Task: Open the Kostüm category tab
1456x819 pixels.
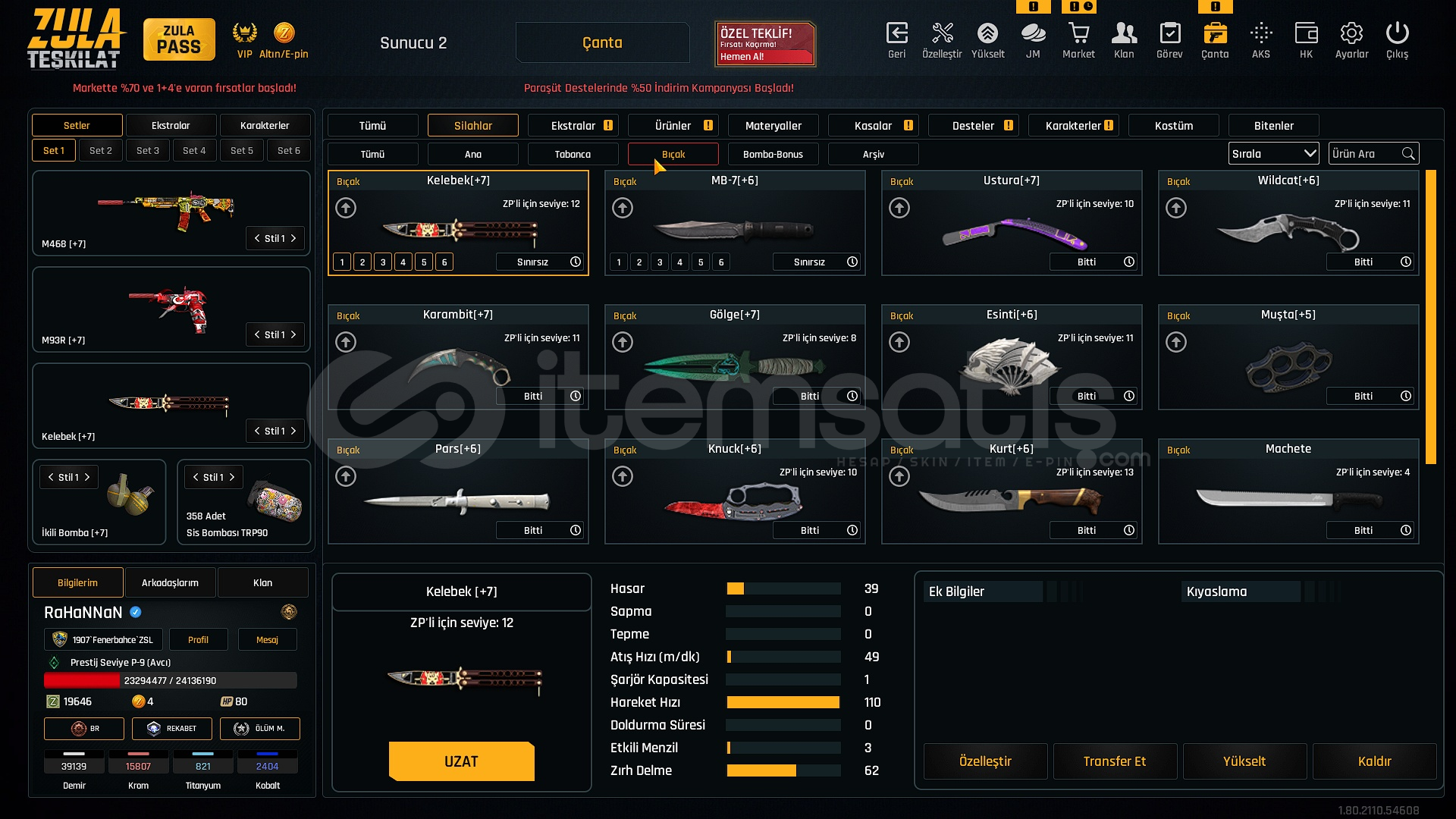Action: (x=1173, y=126)
